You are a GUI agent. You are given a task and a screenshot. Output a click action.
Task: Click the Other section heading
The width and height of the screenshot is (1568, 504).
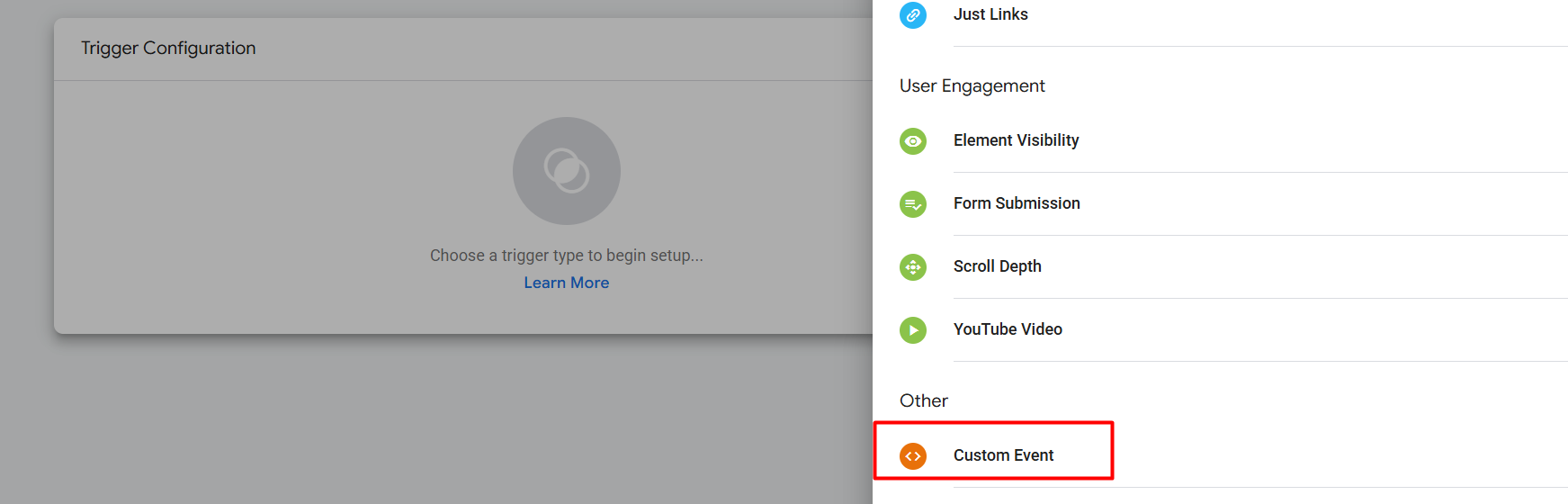pyautogui.click(x=923, y=401)
